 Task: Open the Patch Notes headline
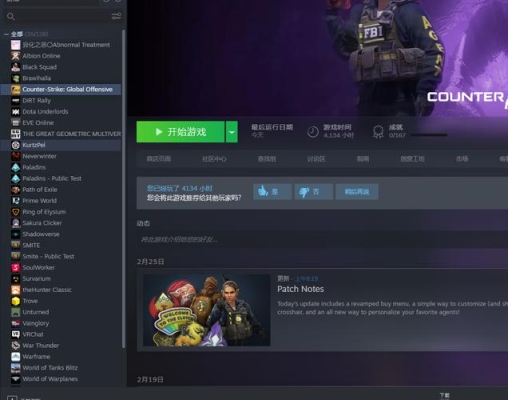point(301,289)
